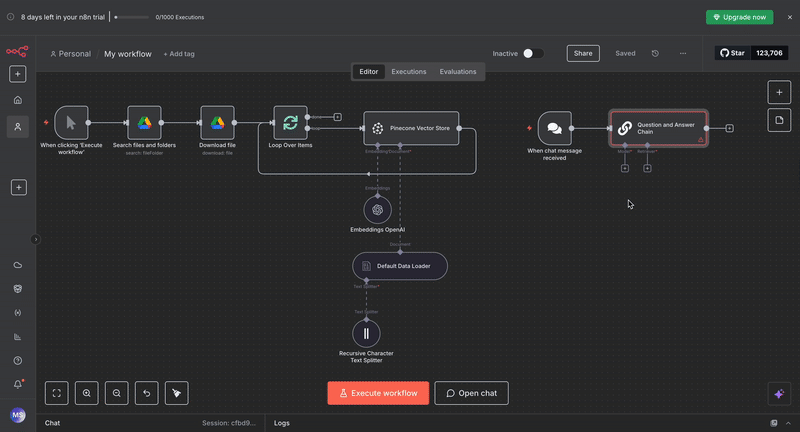The width and height of the screenshot is (800, 432).
Task: Click the 123,706 star count
Action: [769, 53]
